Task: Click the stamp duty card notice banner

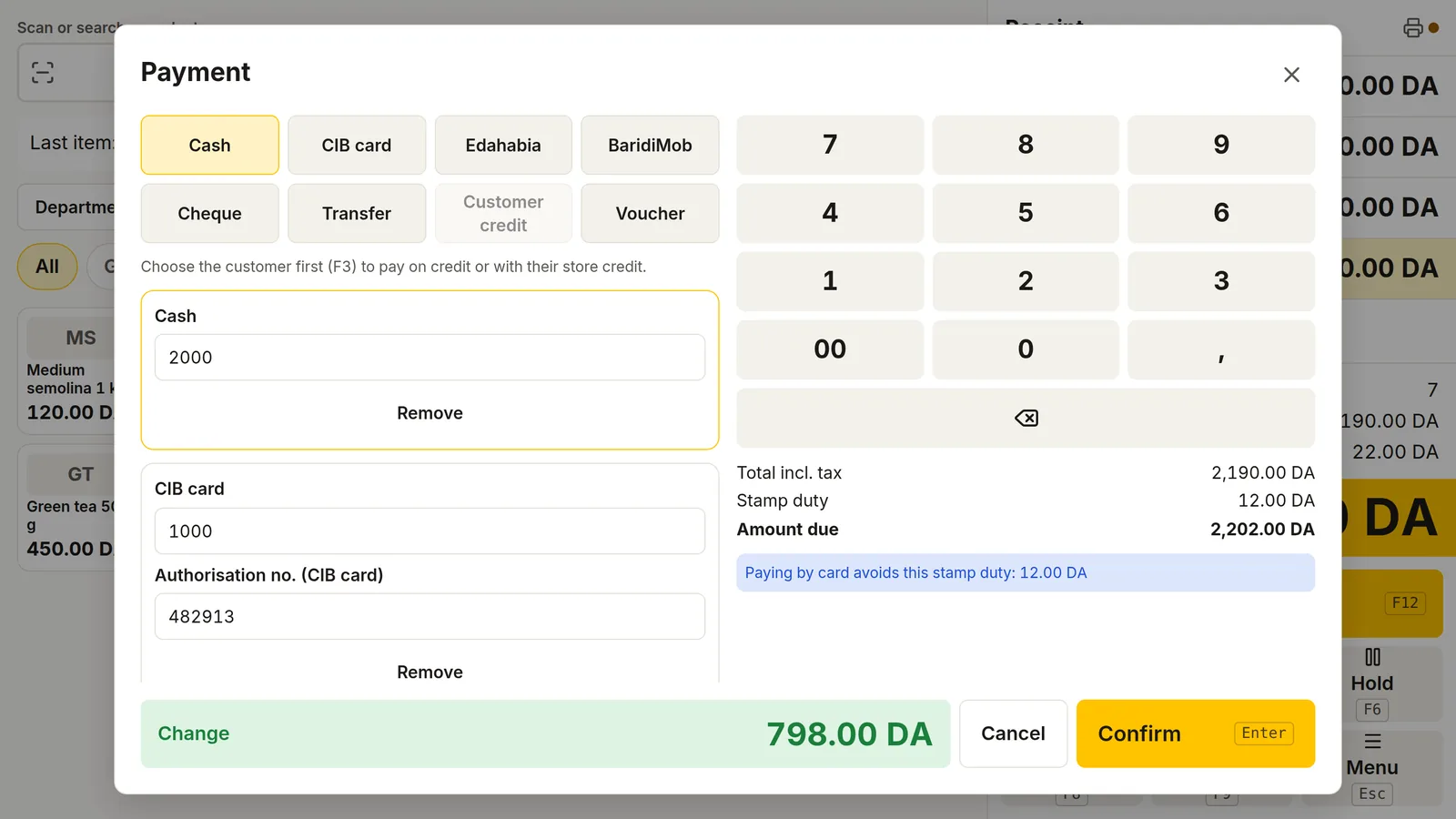Action: (1026, 572)
